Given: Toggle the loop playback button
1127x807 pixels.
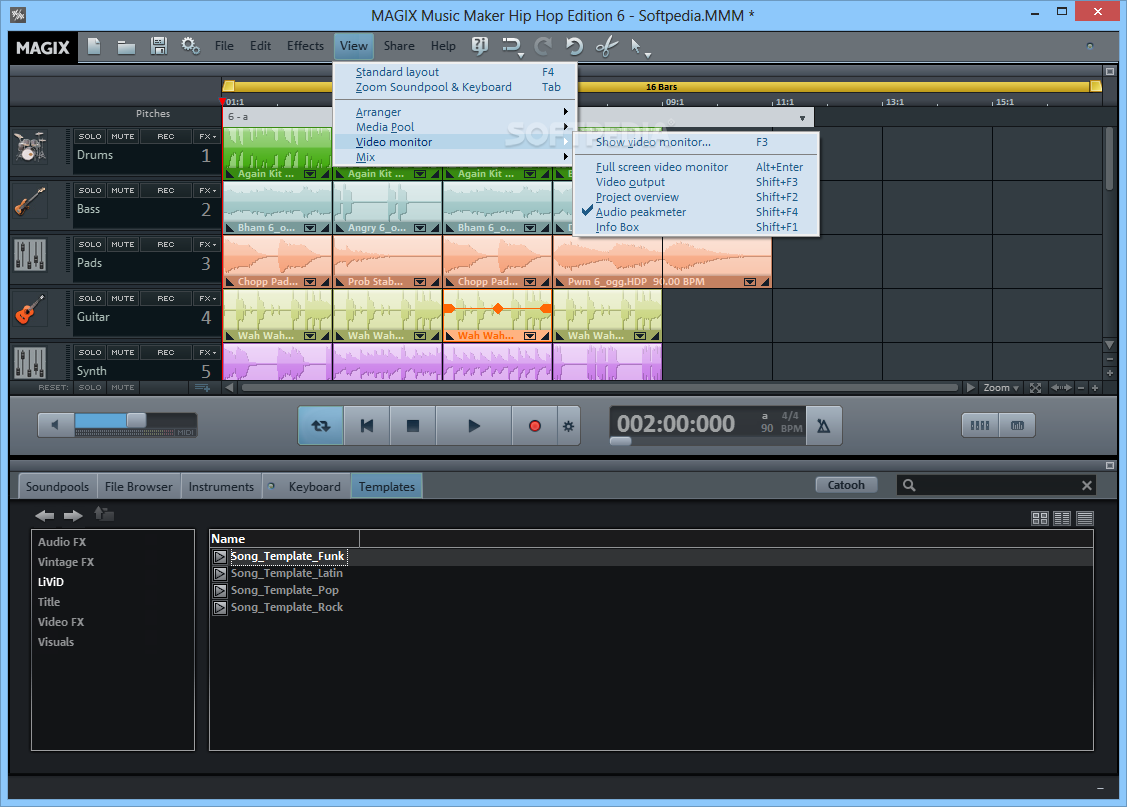Looking at the screenshot, I should pyautogui.click(x=321, y=426).
